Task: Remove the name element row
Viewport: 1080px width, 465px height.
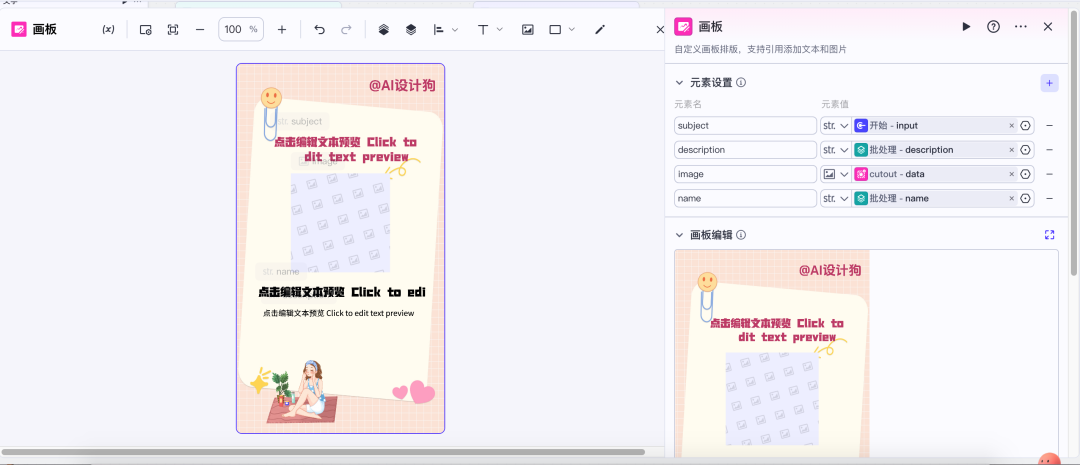Action: tap(1050, 198)
